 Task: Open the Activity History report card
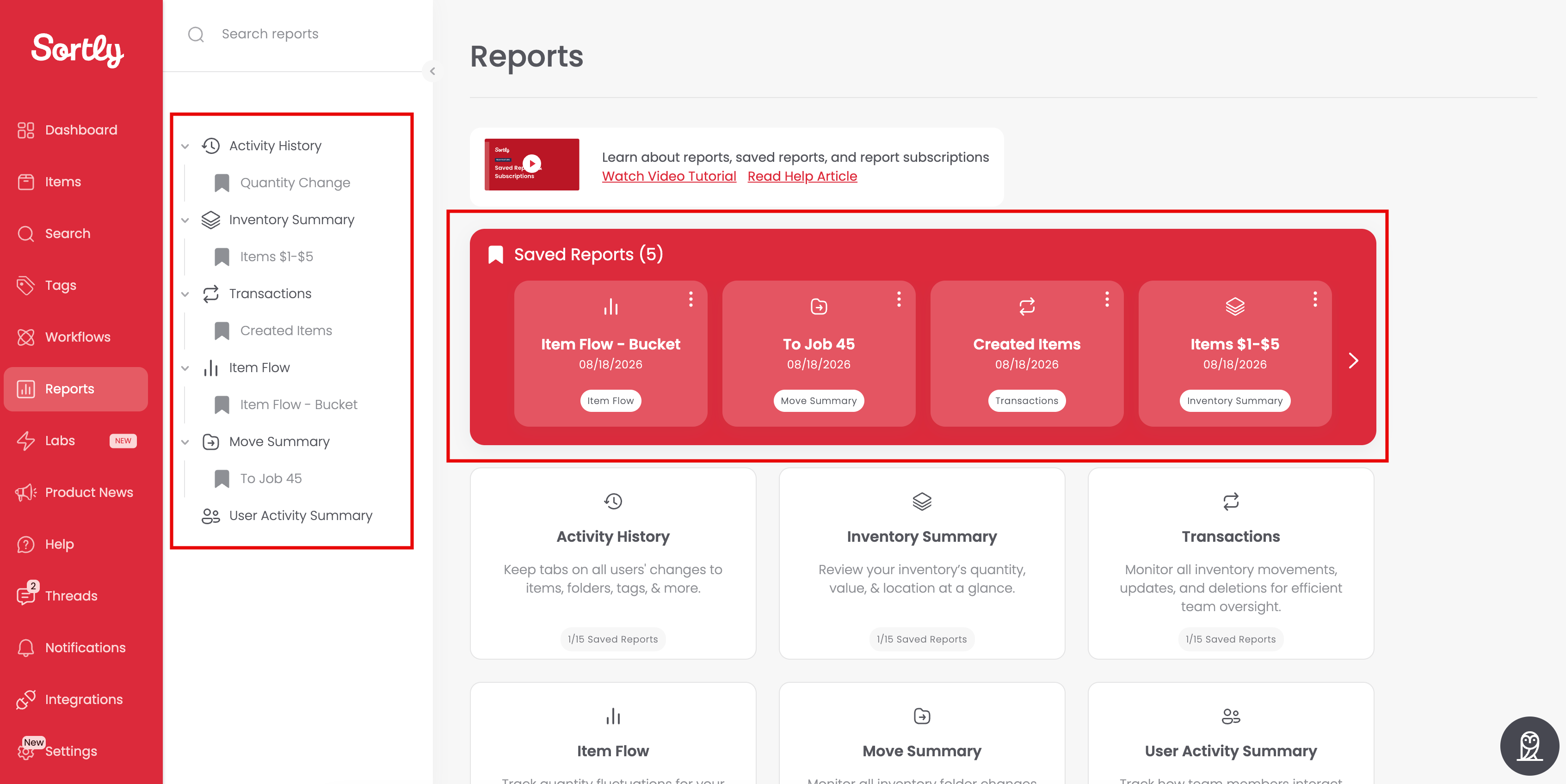tap(613, 563)
